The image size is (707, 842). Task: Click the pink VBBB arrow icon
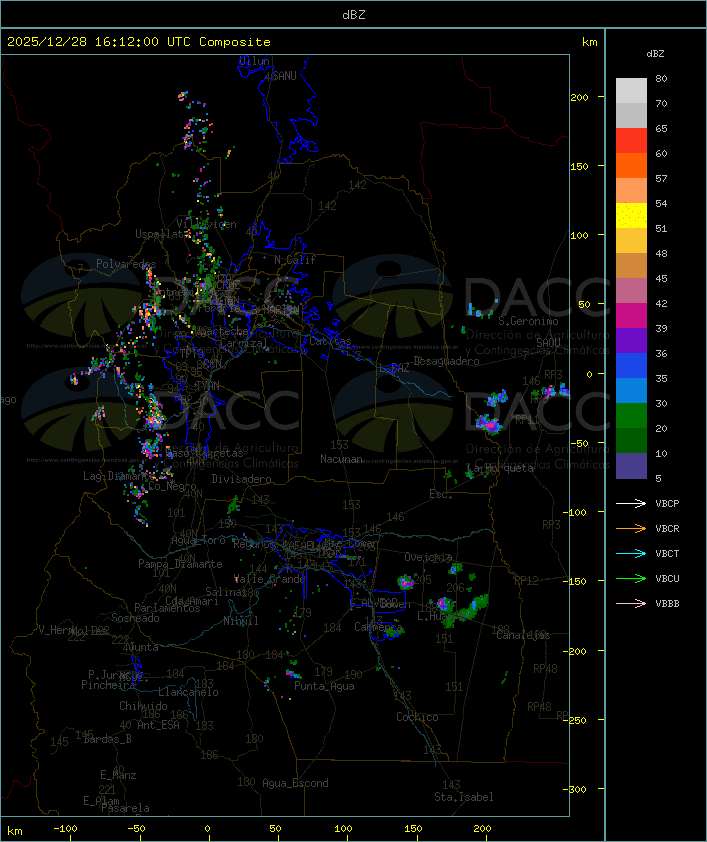coord(631,603)
